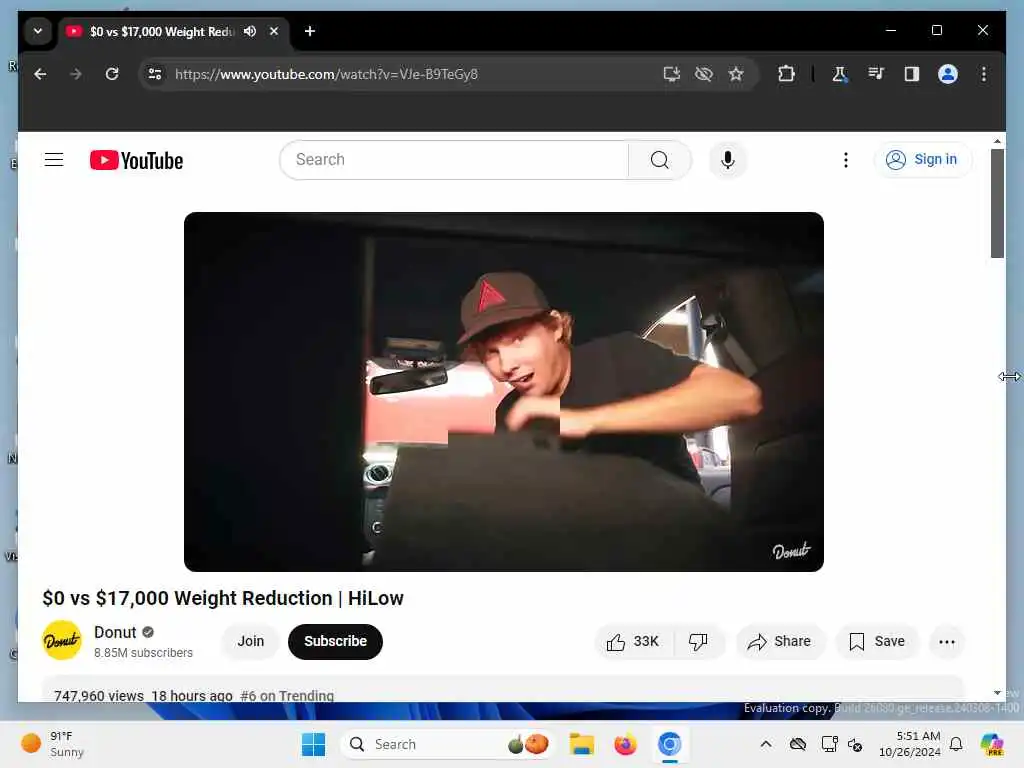The width and height of the screenshot is (1024, 768).
Task: Go forward to next page
Action: (x=76, y=74)
